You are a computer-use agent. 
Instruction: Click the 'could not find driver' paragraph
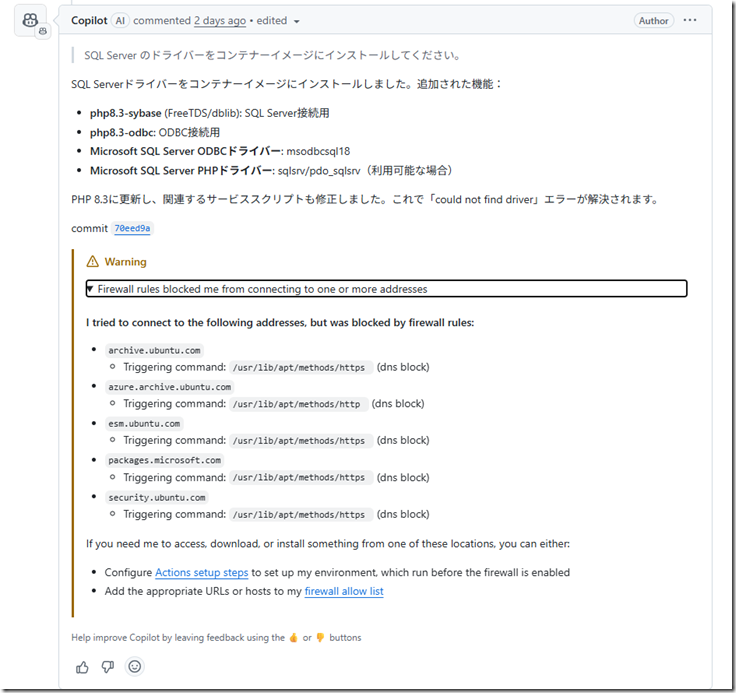pos(365,199)
